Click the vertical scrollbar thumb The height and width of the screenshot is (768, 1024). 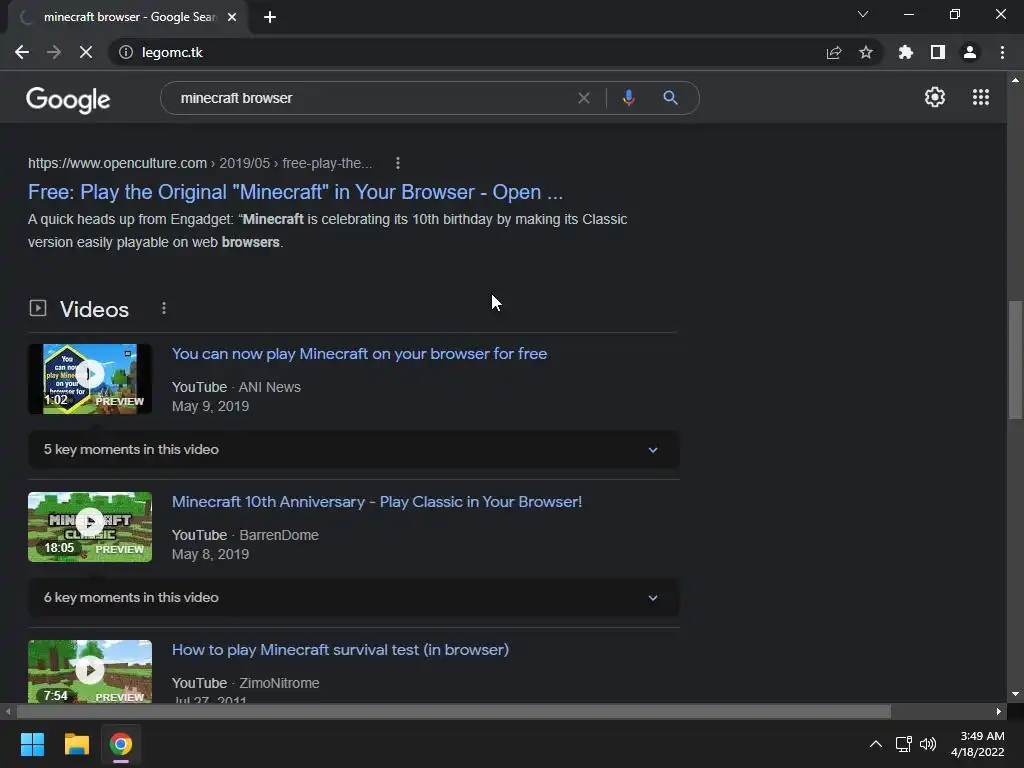click(1015, 360)
